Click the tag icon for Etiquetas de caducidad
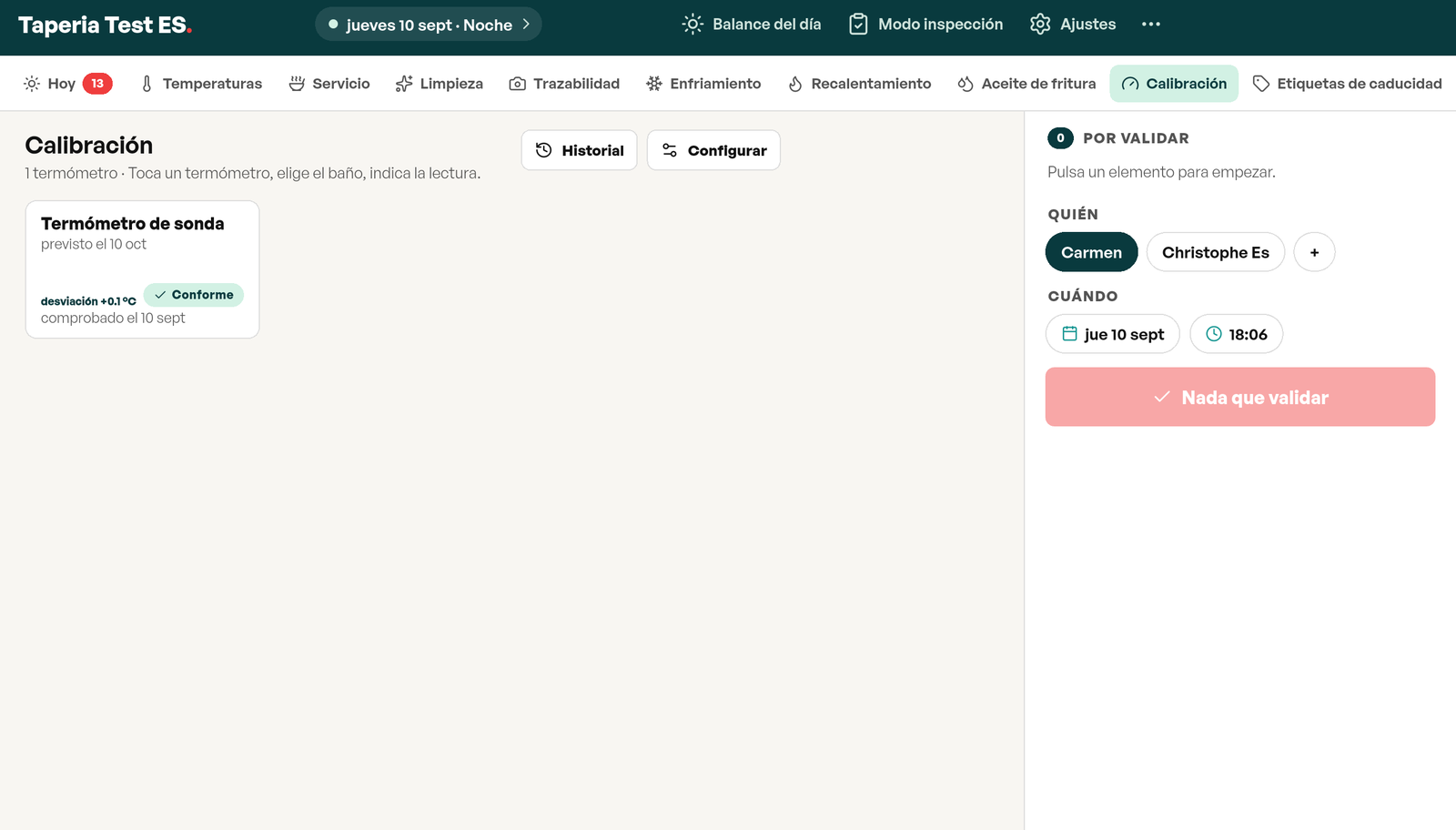The height and width of the screenshot is (830, 1456). coord(1261,84)
